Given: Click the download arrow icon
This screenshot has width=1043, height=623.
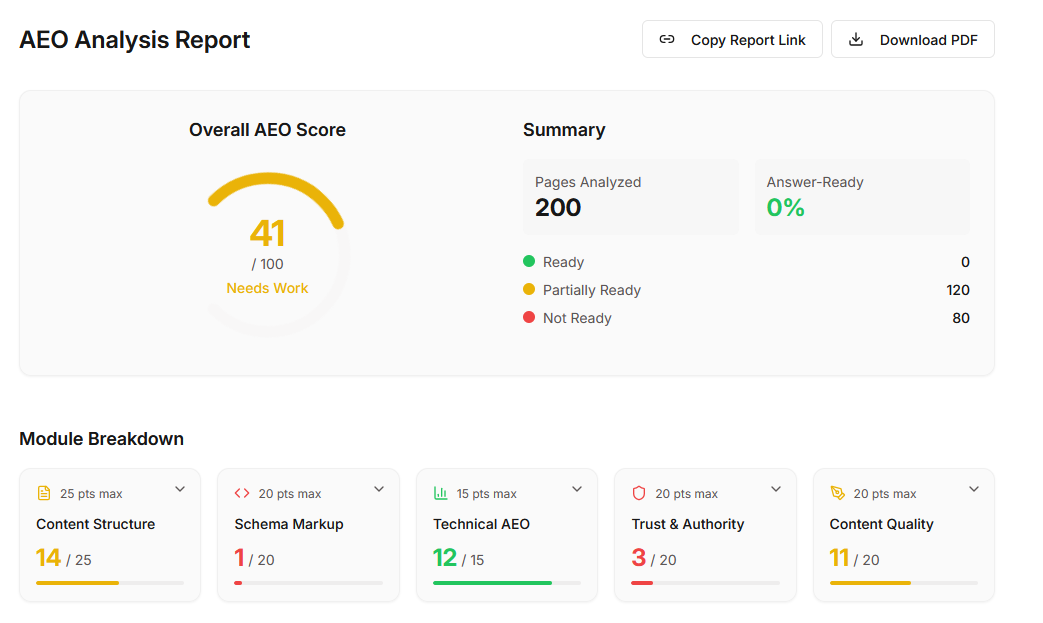Looking at the screenshot, I should tap(856, 40).
